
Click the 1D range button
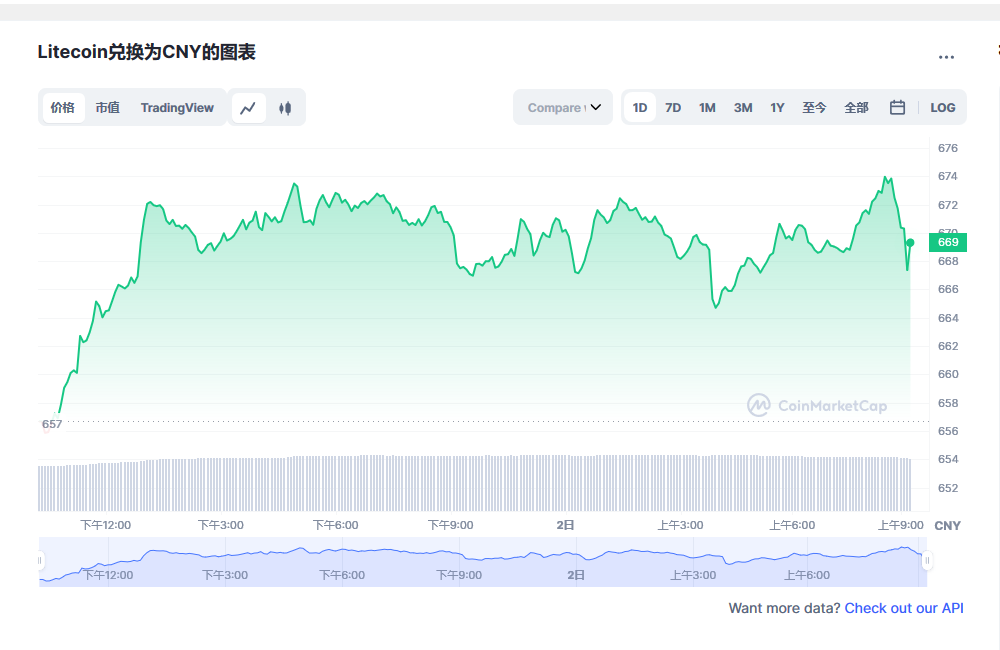[639, 107]
